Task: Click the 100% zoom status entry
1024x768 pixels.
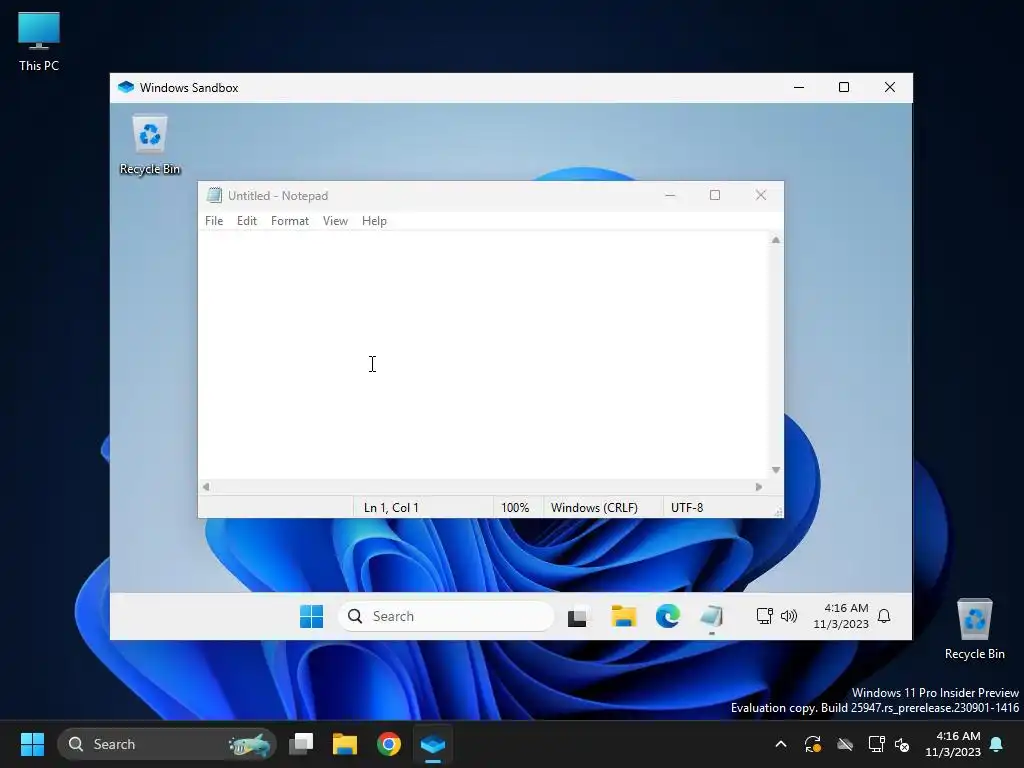Action: coord(515,507)
